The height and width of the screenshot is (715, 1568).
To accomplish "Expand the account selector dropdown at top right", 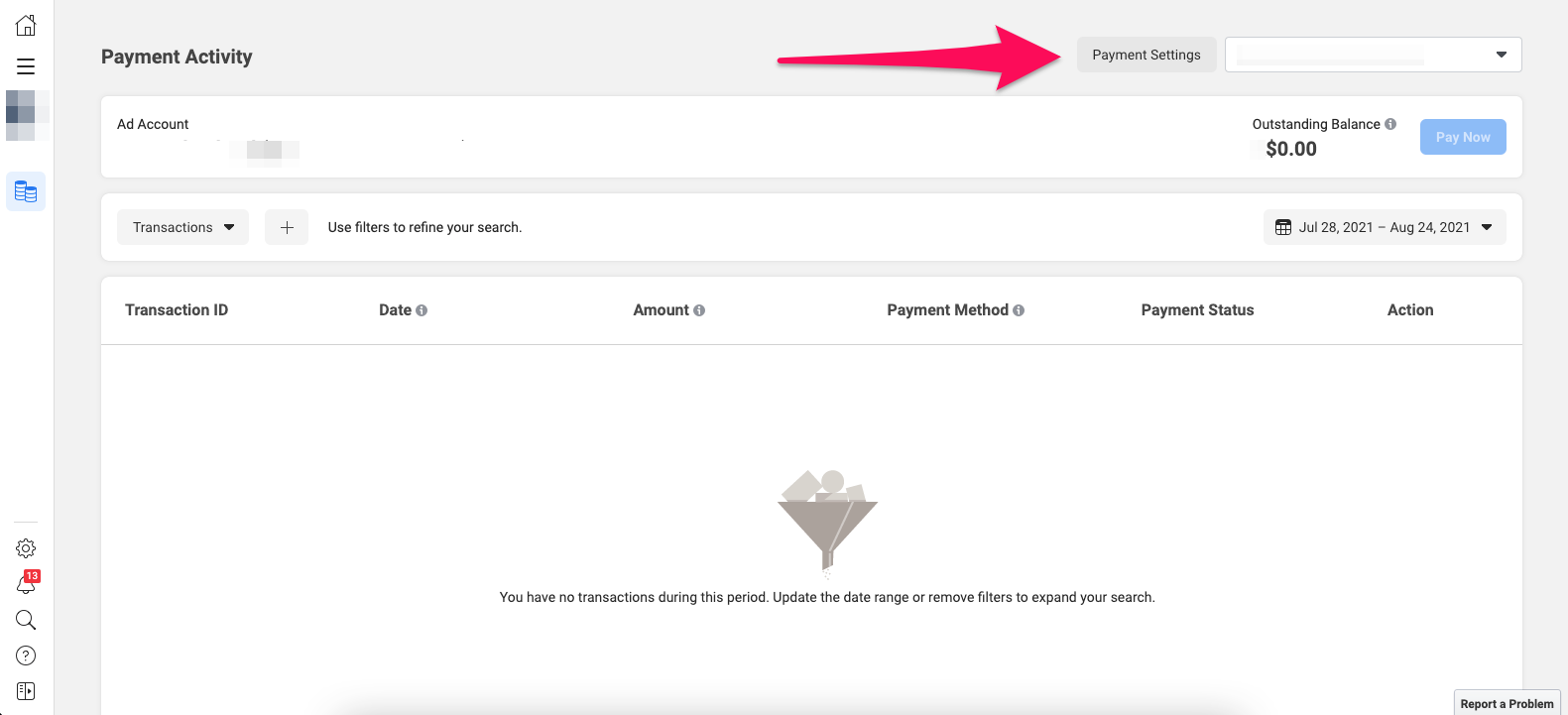I will click(1373, 55).
